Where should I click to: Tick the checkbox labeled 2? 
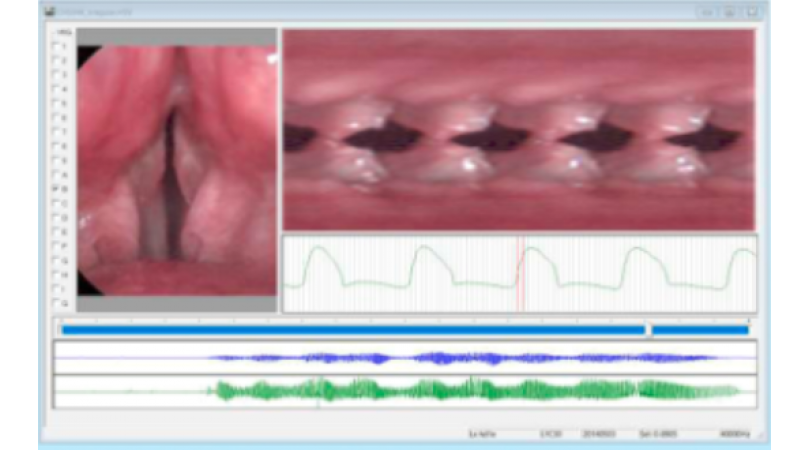point(54,60)
